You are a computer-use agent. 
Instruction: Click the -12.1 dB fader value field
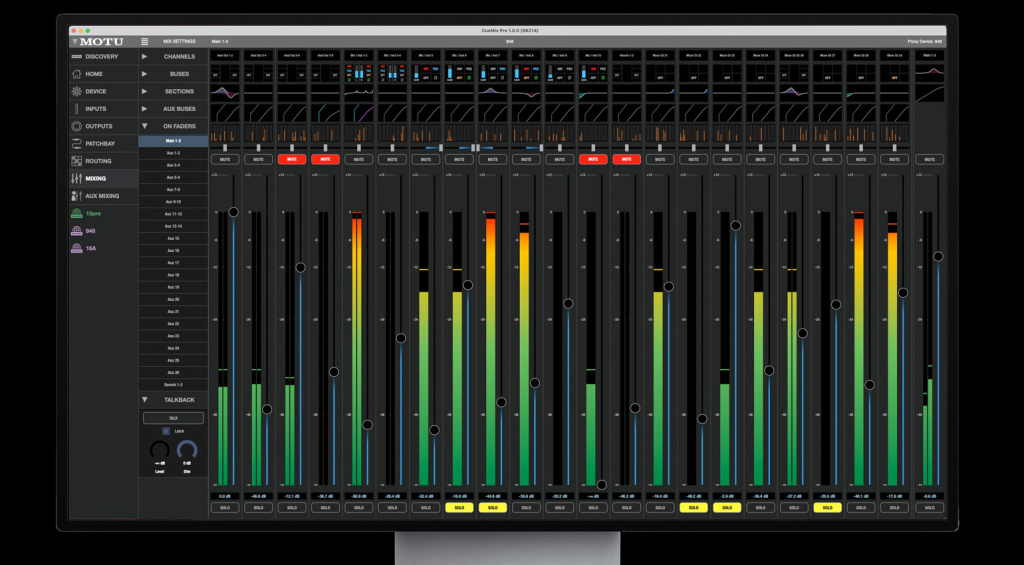pos(292,496)
